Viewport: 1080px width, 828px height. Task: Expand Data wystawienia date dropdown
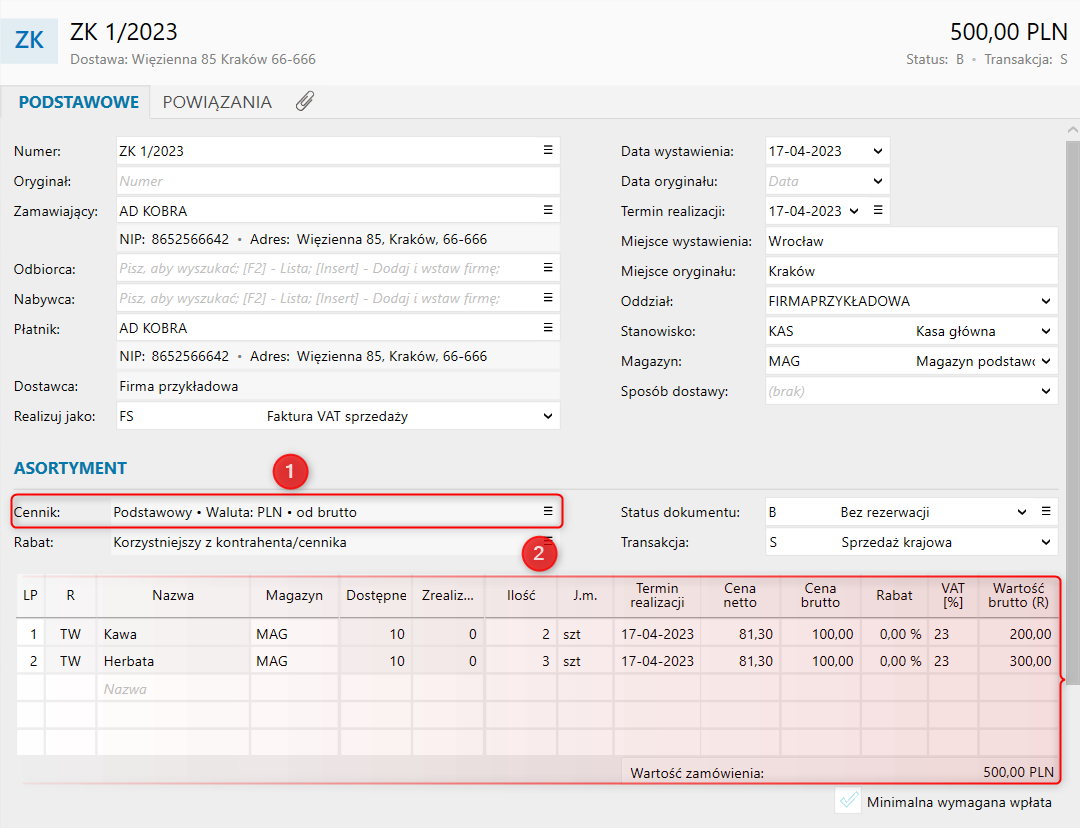pyautogui.click(x=877, y=152)
